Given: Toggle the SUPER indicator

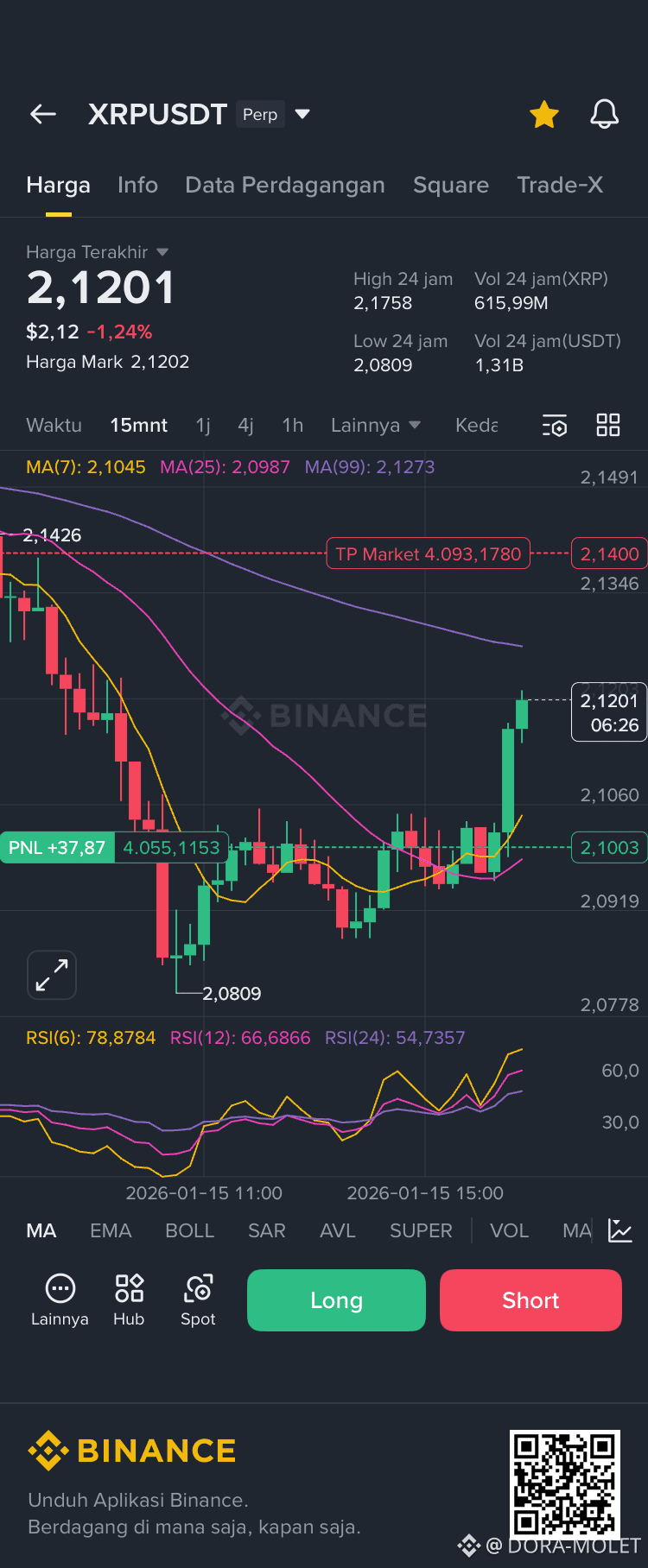Looking at the screenshot, I should [x=421, y=1230].
